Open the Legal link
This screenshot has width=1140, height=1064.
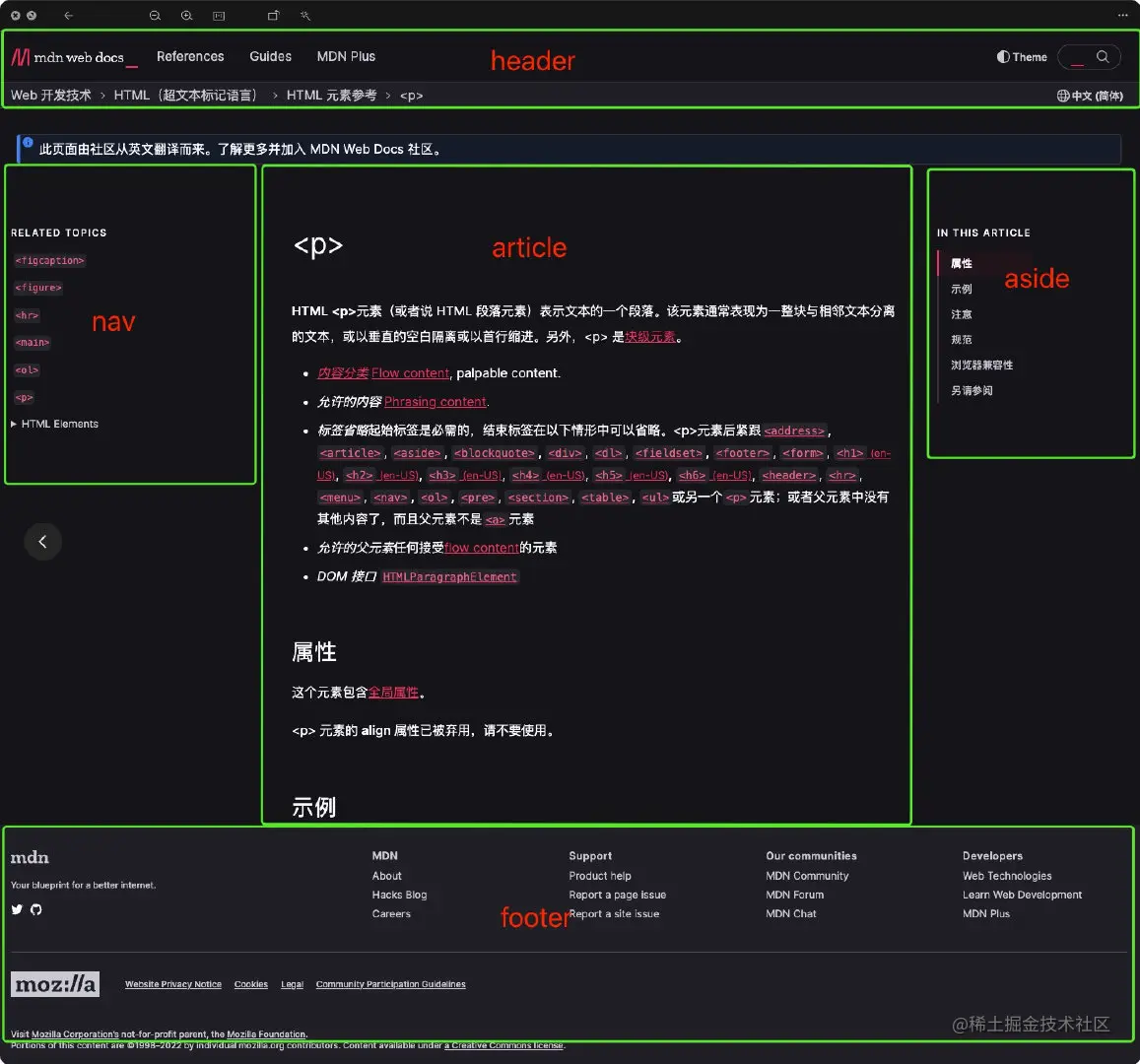[293, 984]
